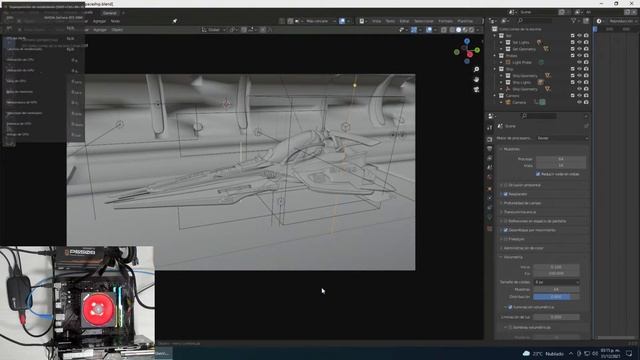The image size is (640, 360).
Task: Open the View Layer properties tab icon
Action: (x=490, y=158)
